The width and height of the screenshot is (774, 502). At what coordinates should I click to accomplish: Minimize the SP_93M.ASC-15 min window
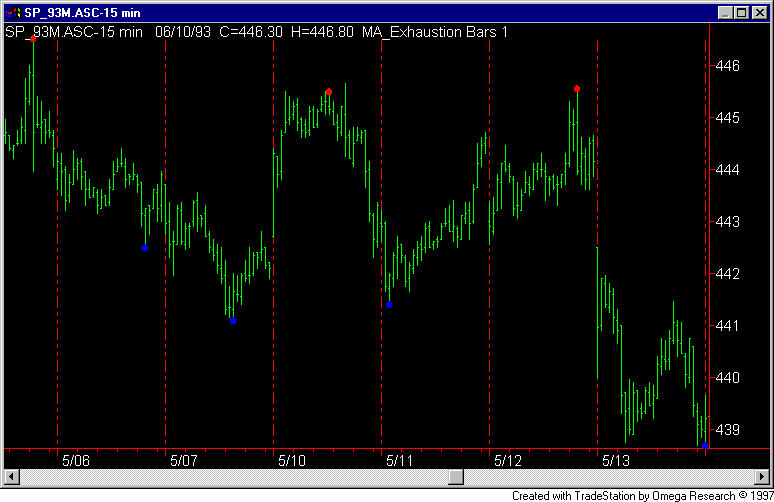(725, 13)
